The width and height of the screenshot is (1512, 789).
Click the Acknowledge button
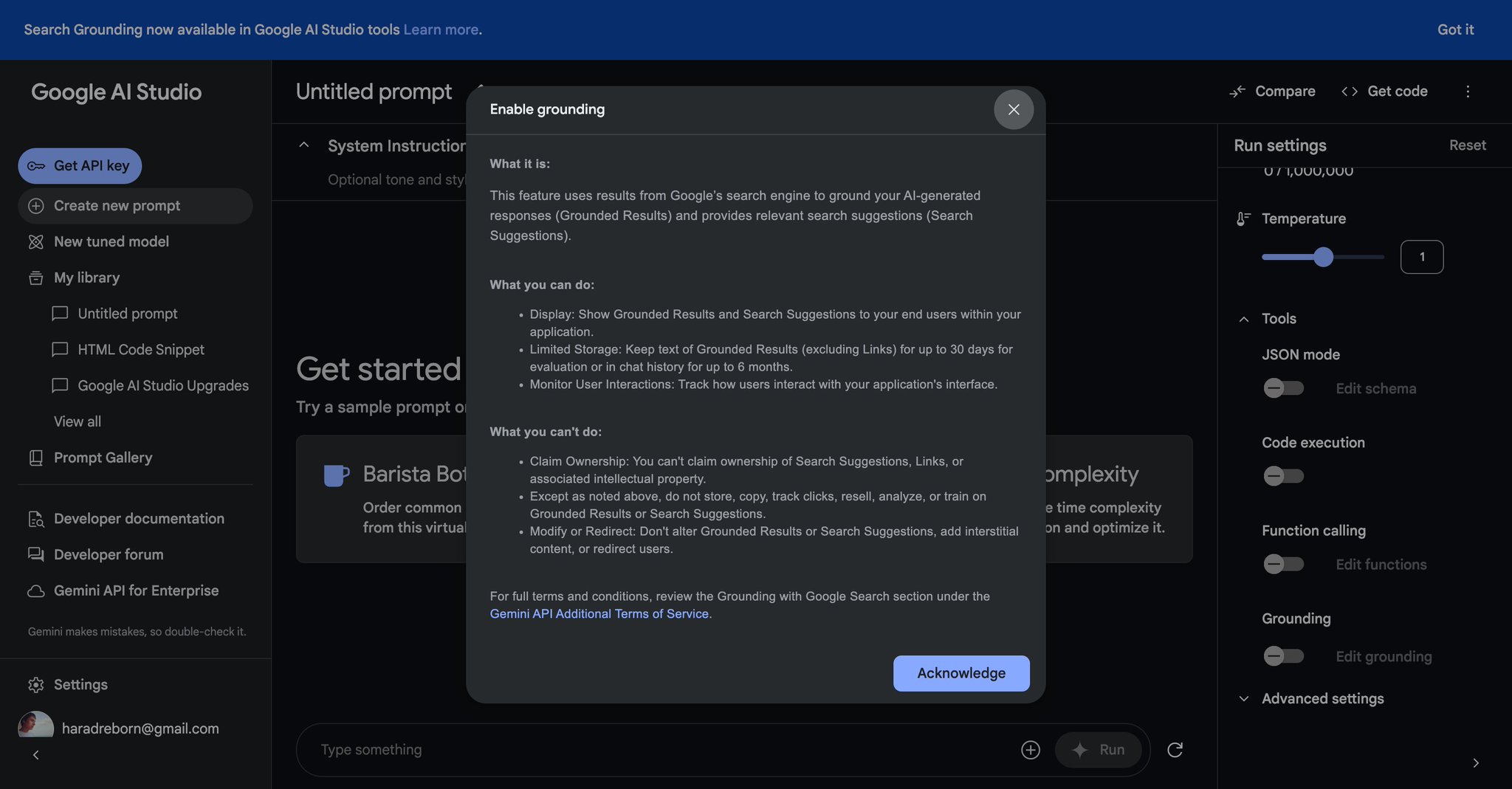(961, 673)
